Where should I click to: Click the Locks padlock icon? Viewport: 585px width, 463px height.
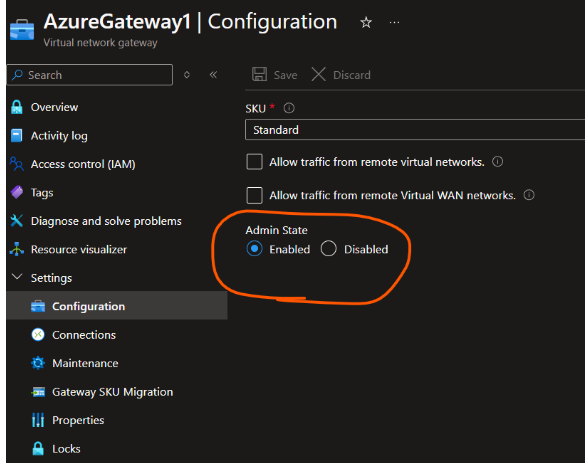tap(38, 448)
